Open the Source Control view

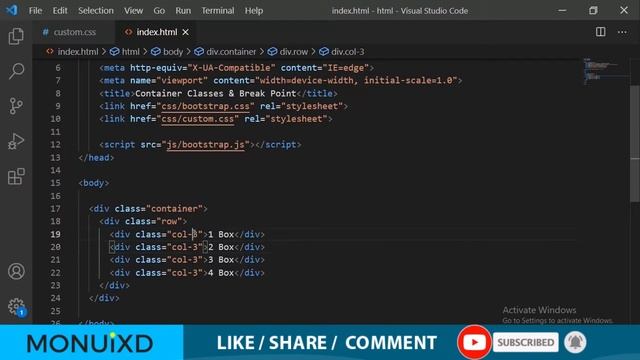tap(16, 106)
